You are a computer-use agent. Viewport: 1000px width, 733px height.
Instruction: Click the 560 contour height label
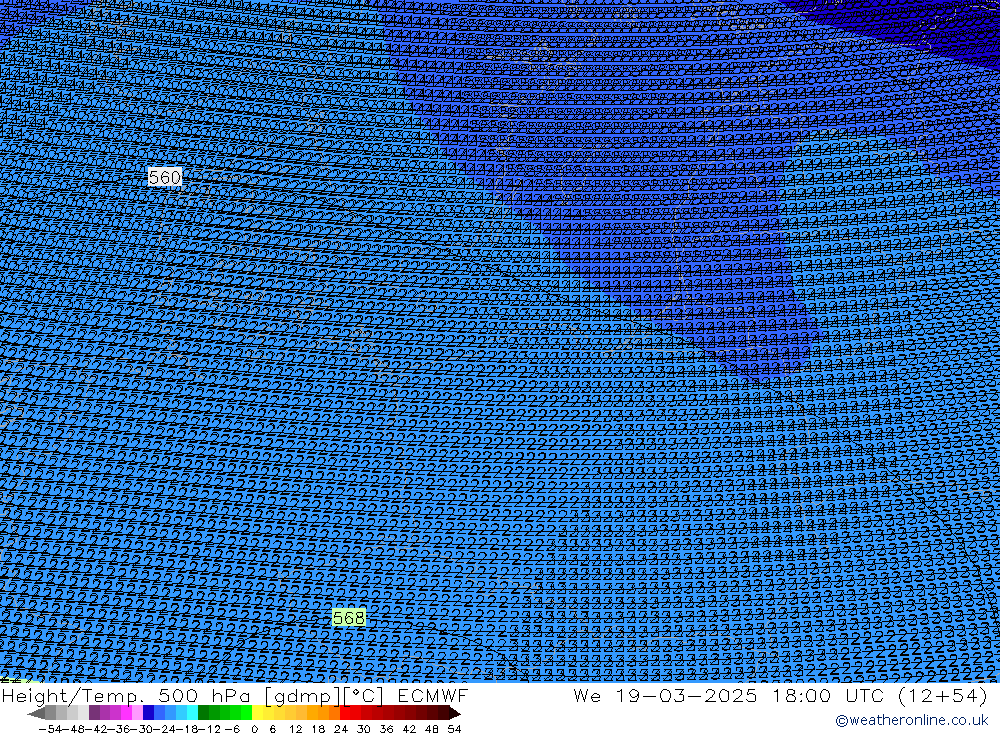pyautogui.click(x=165, y=177)
